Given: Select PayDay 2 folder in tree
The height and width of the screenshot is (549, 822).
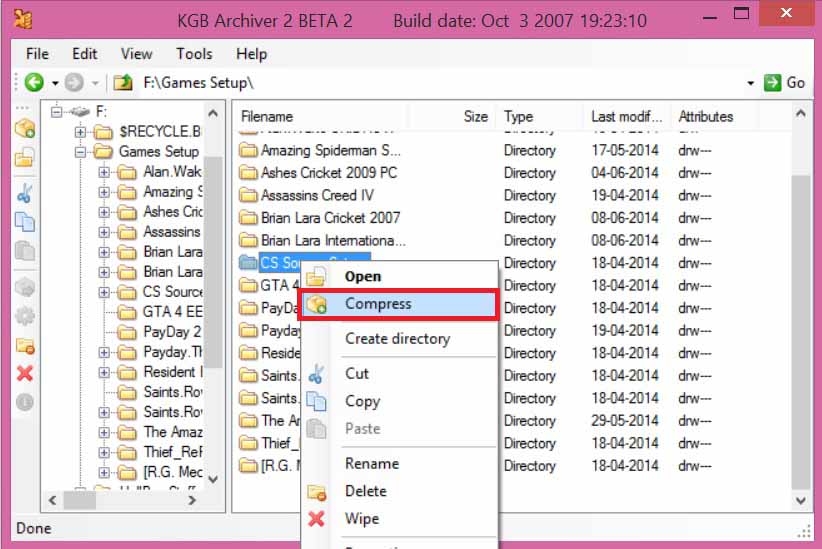Looking at the screenshot, I should tap(159, 332).
